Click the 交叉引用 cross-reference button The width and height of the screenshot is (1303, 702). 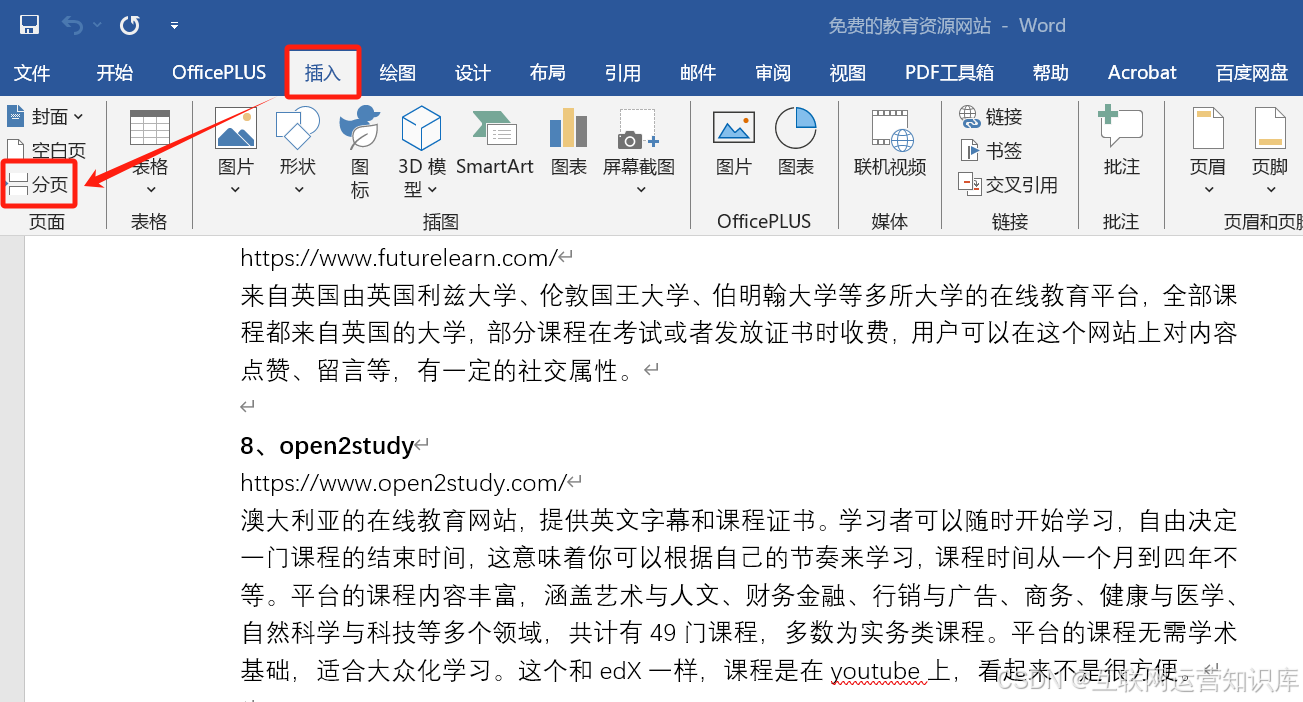[1008, 185]
